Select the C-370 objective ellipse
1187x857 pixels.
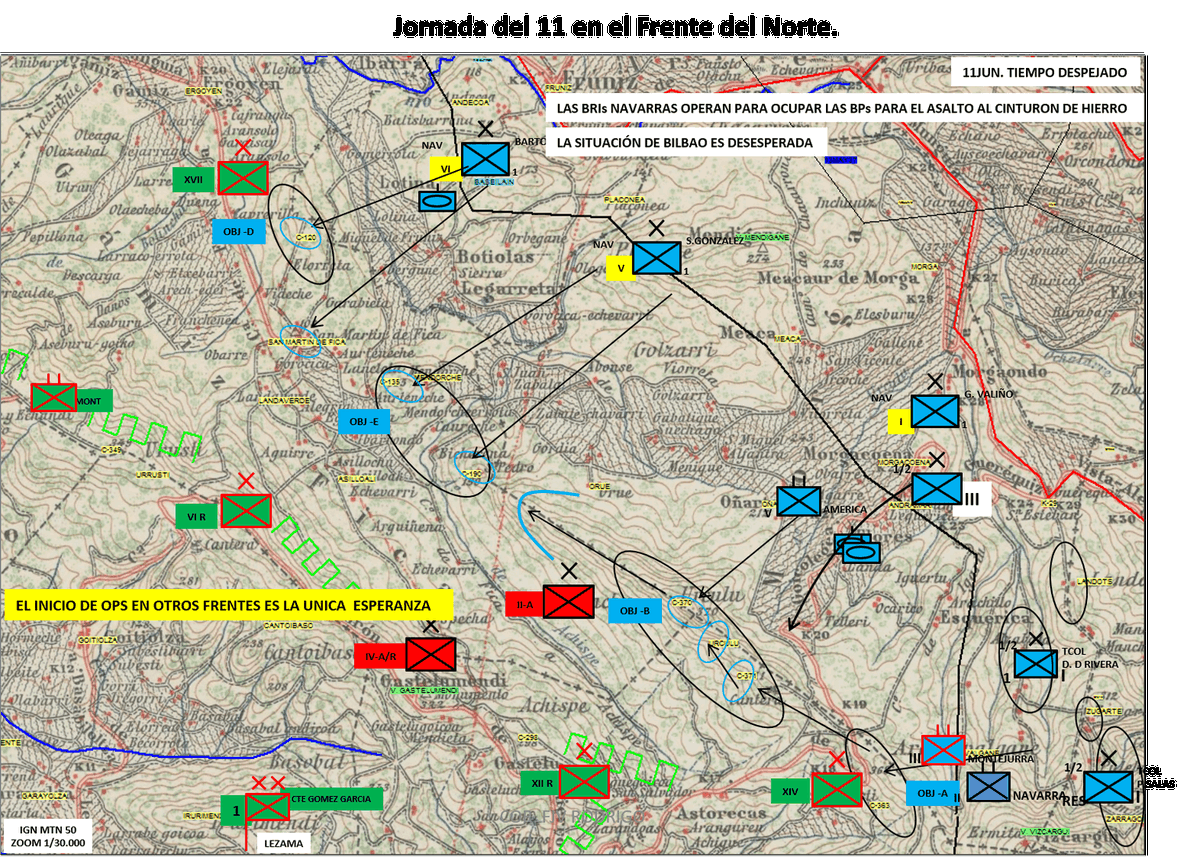[x=687, y=610]
